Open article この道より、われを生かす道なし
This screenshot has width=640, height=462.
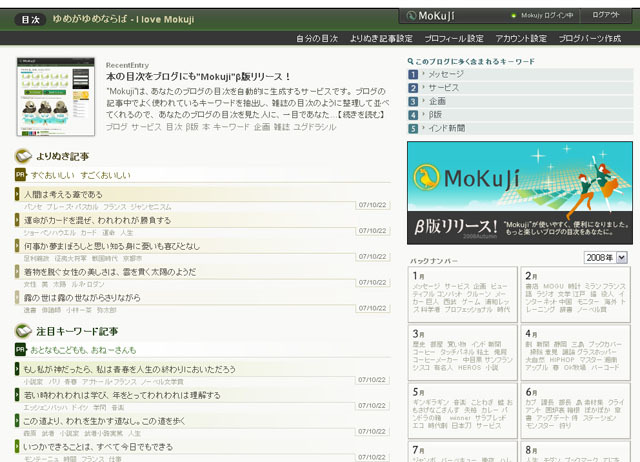click(104, 420)
